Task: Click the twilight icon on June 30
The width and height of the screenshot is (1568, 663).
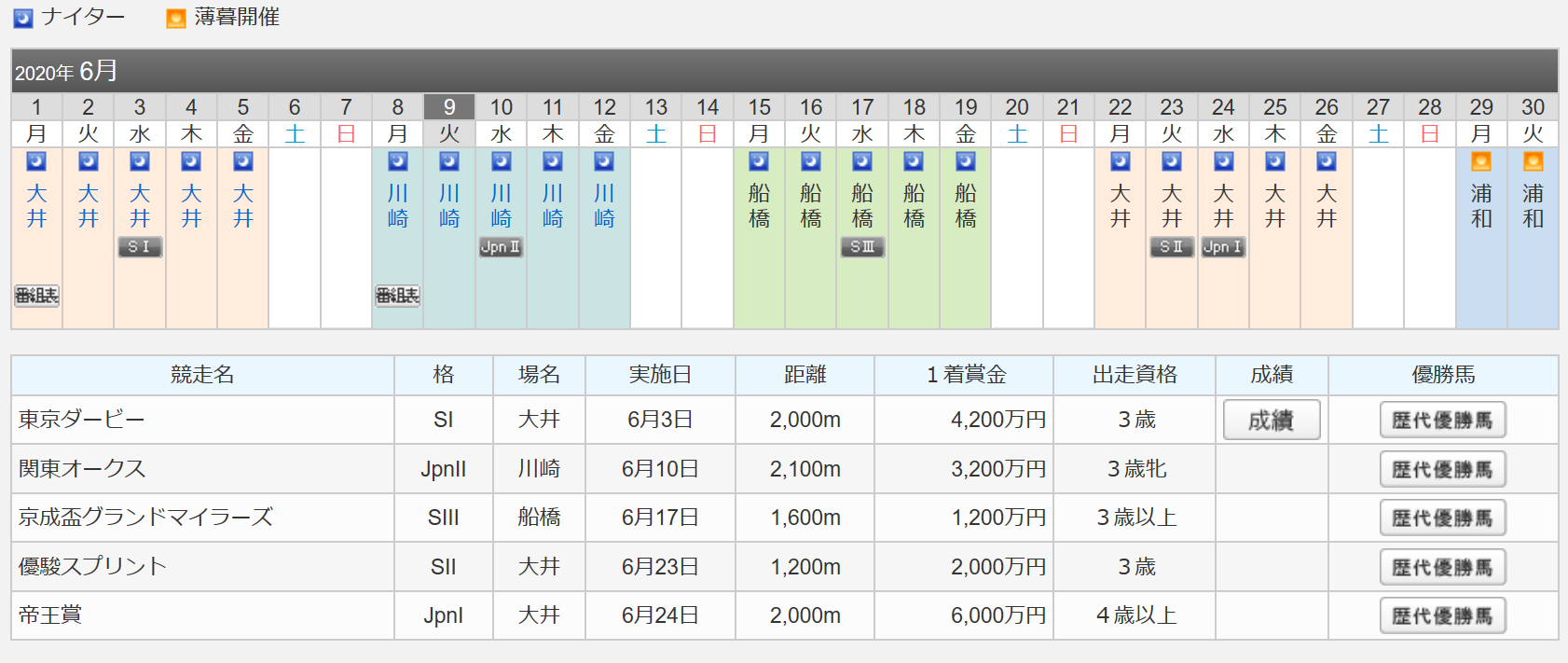Action: tap(1534, 161)
